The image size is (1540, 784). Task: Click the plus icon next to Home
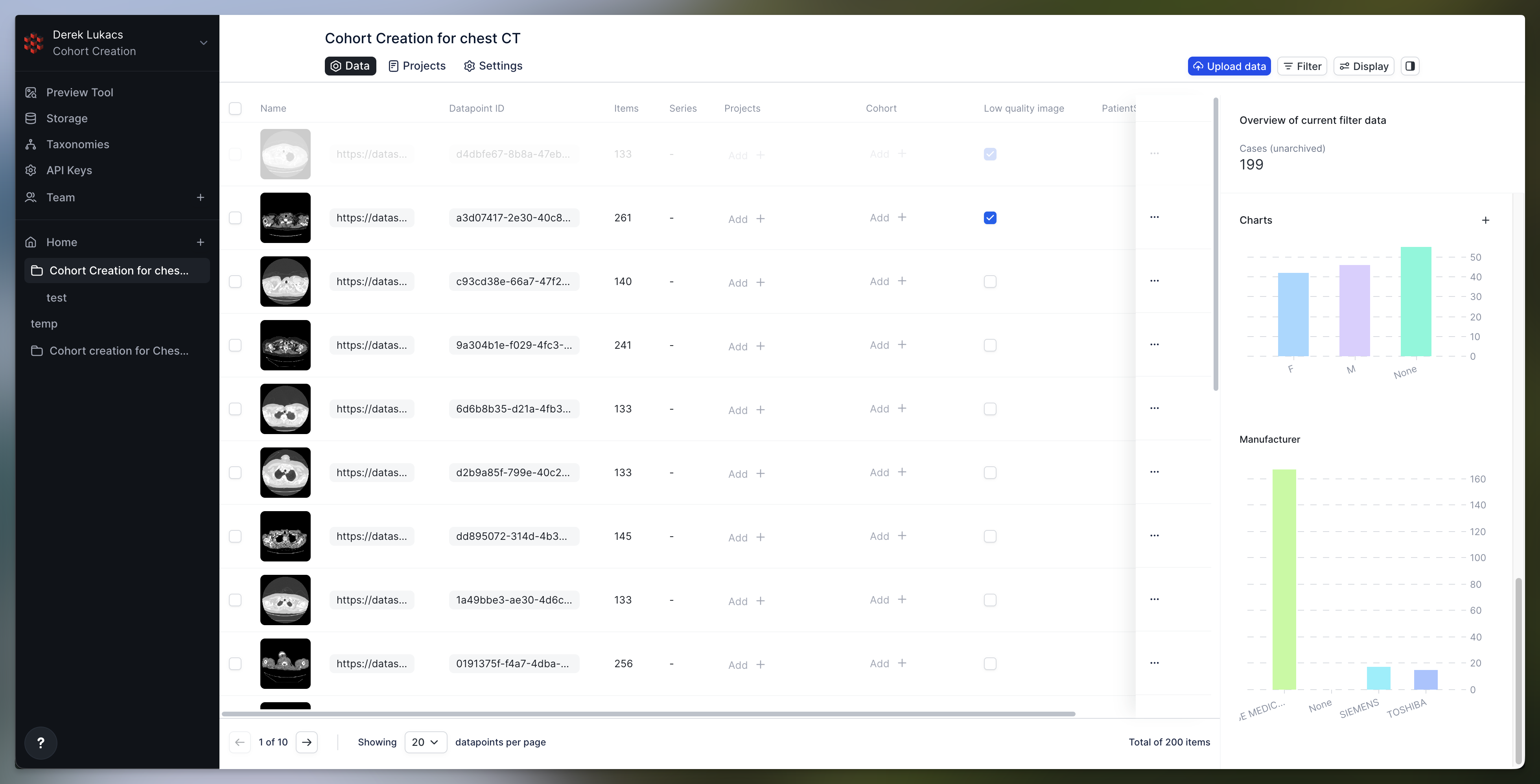coord(200,242)
